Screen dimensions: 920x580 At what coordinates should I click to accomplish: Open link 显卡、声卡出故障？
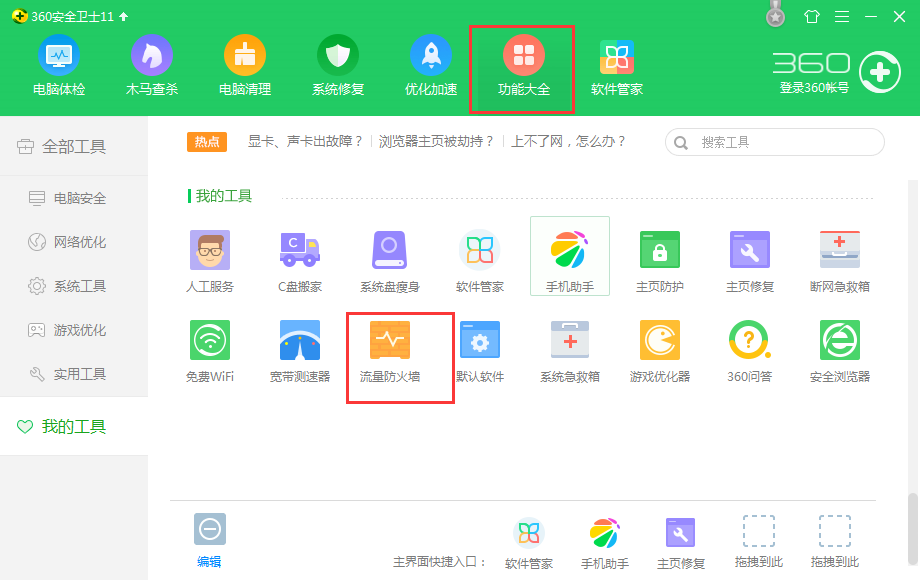pyautogui.click(x=305, y=141)
